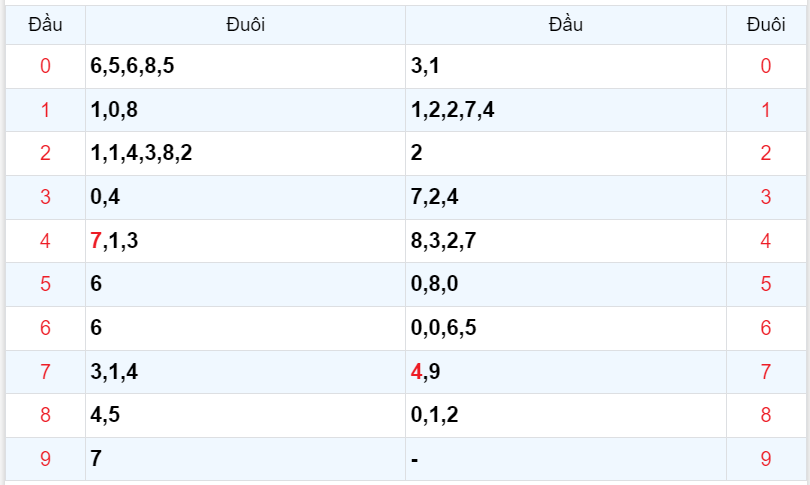Click the lone 2 cell beside 1,1,4,3,8,2
Image resolution: width=810 pixels, height=485 pixels.
[416, 154]
